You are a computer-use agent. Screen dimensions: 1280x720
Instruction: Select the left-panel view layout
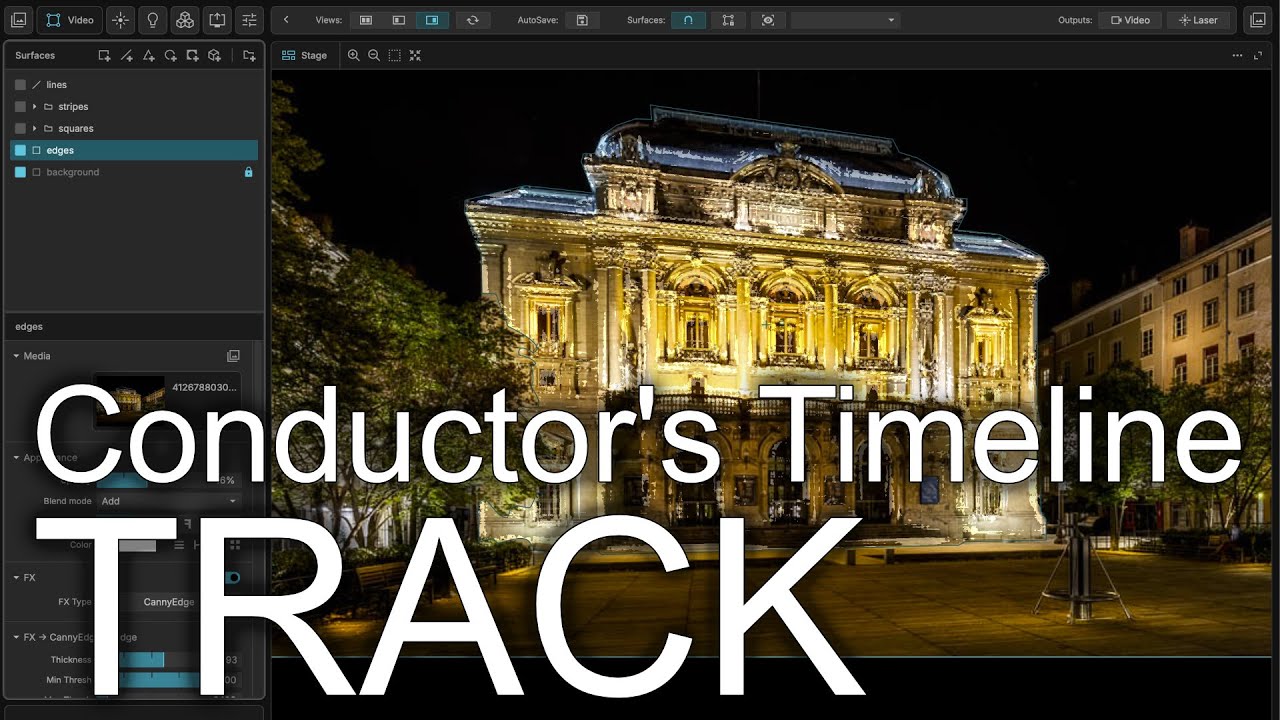399,20
